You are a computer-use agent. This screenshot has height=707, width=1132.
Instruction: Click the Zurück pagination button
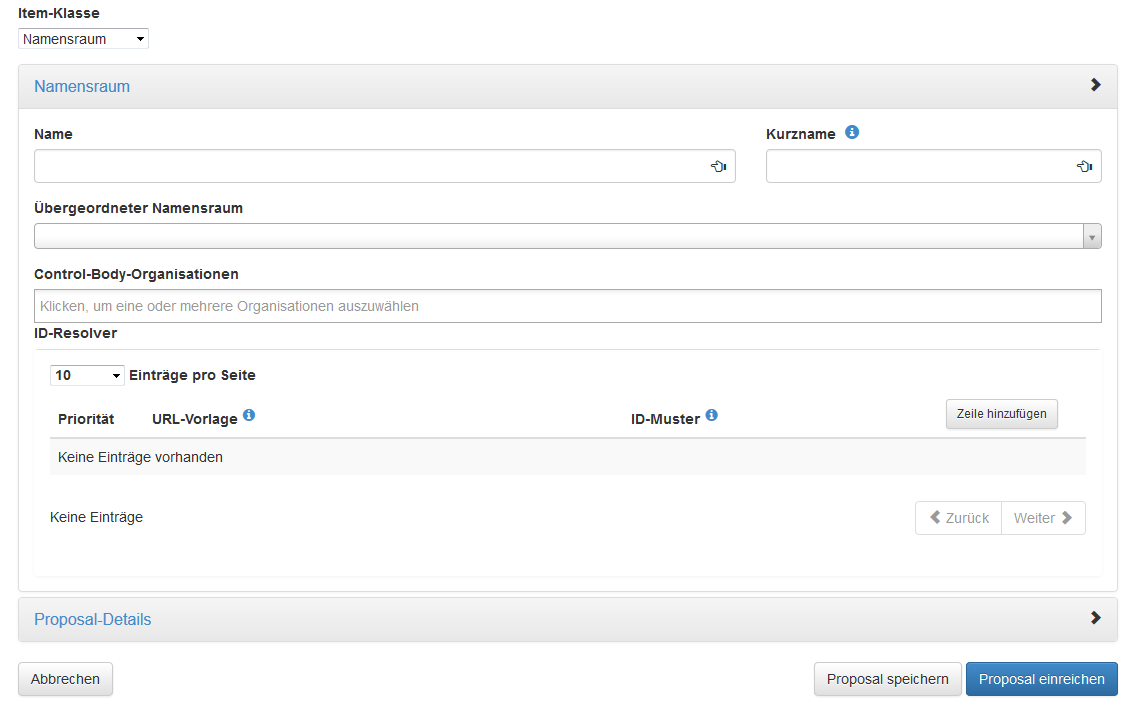958,518
